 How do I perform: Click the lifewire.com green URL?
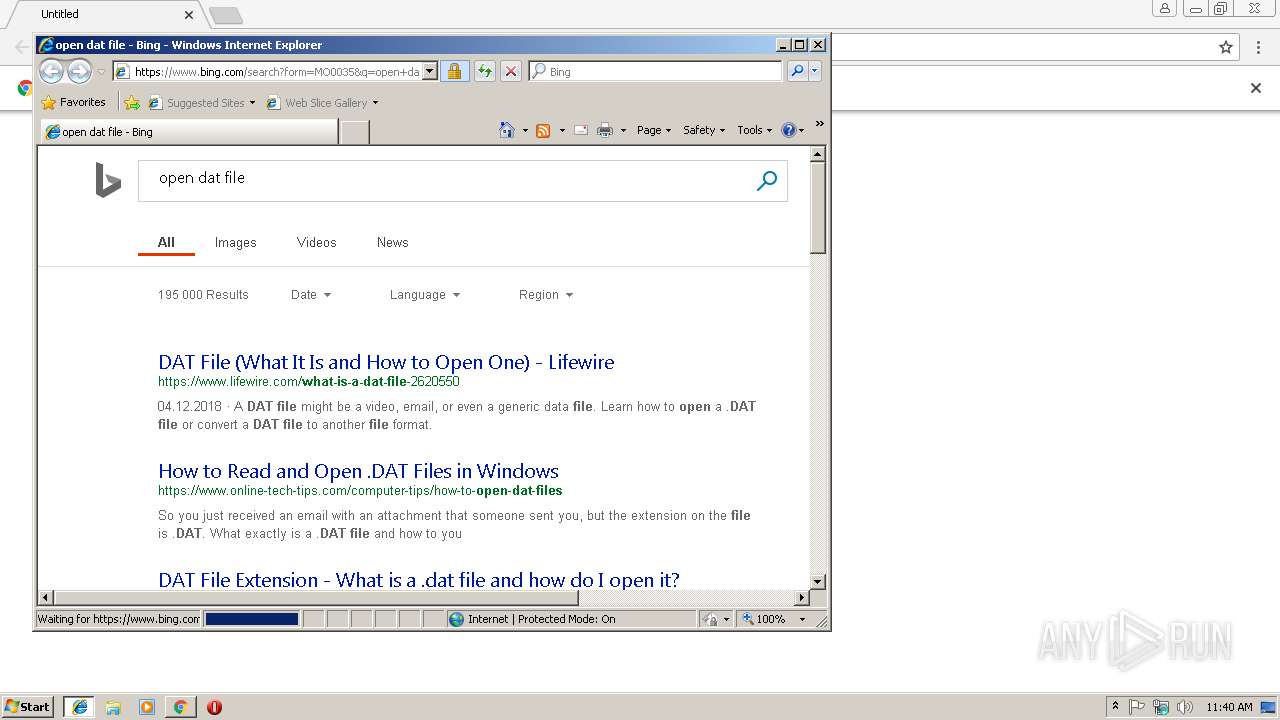309,382
